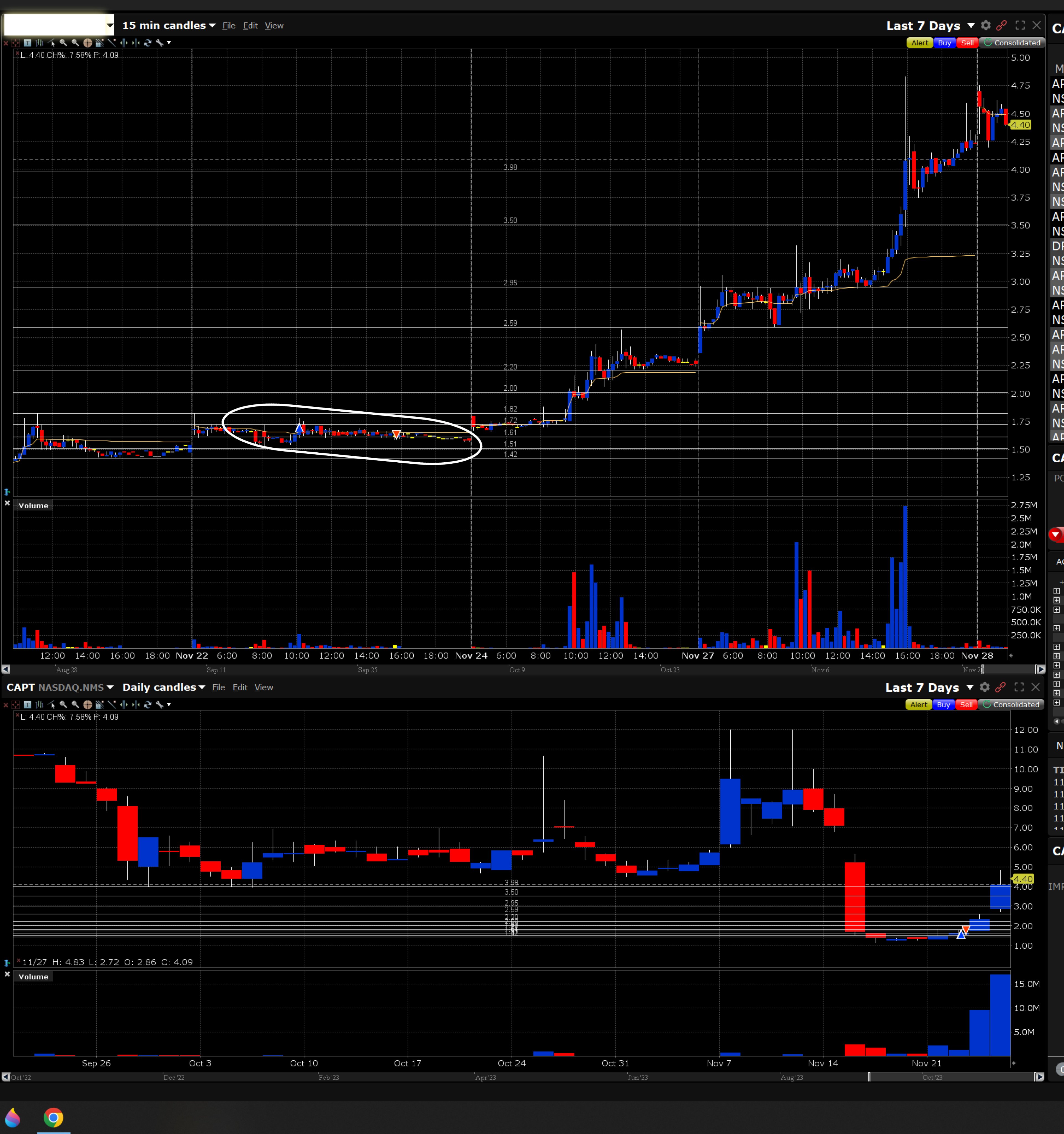1064x1134 pixels.
Task: Select the crosshair tool in top chart toolbar
Action: click(x=88, y=43)
